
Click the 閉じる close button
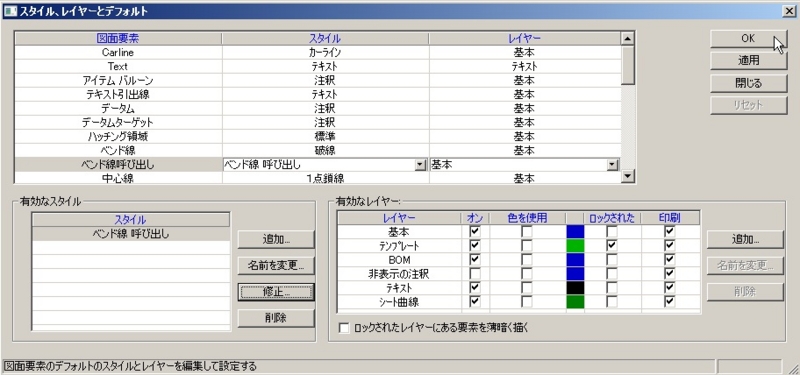748,83
